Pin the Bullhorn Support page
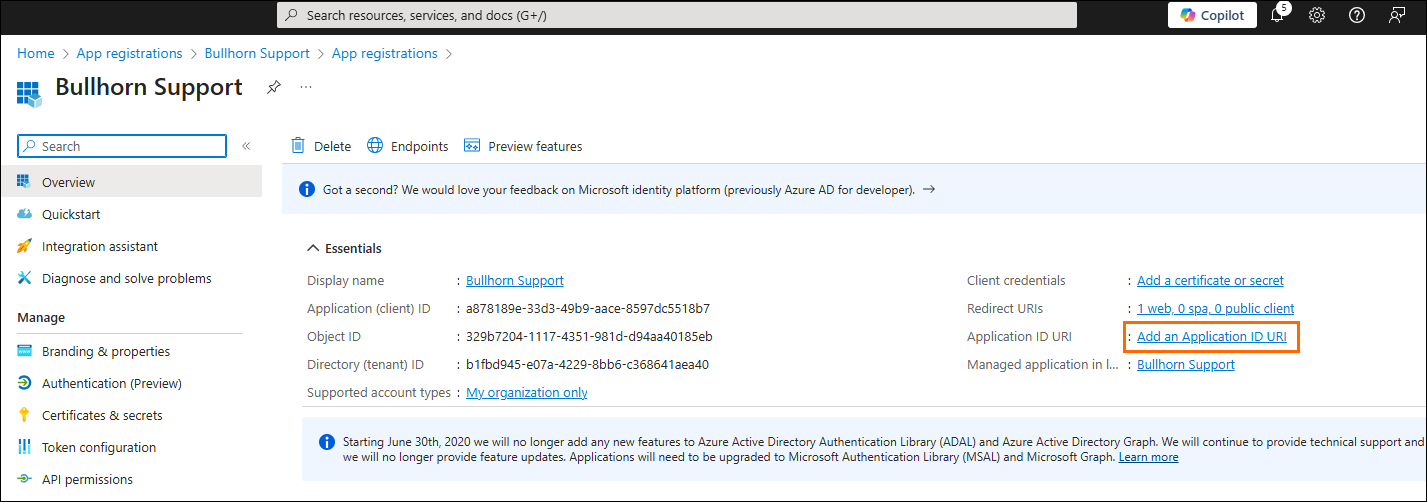This screenshot has height=502, width=1427. tap(273, 87)
